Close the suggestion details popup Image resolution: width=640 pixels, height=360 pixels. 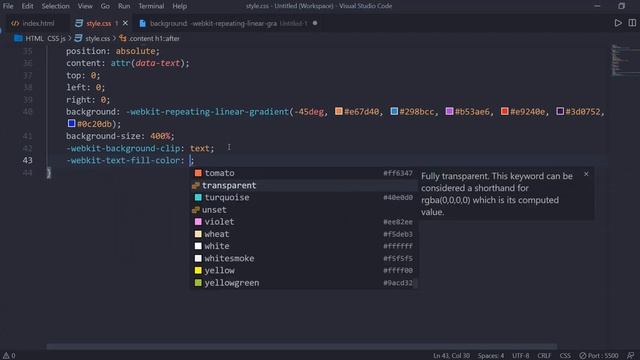click(x=586, y=174)
